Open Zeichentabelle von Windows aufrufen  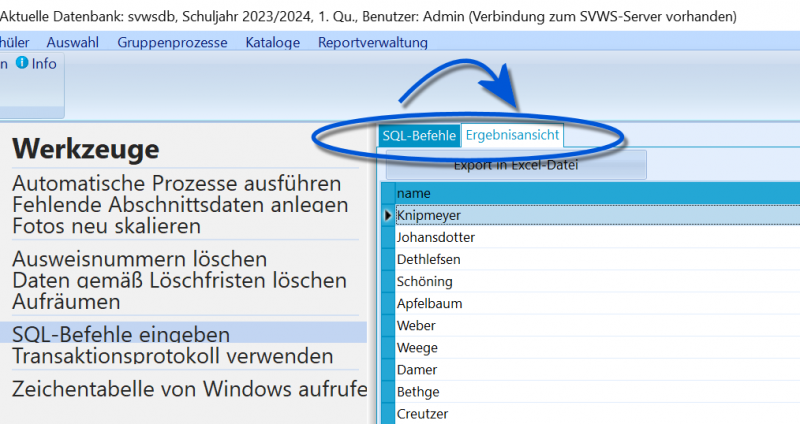[x=189, y=389]
